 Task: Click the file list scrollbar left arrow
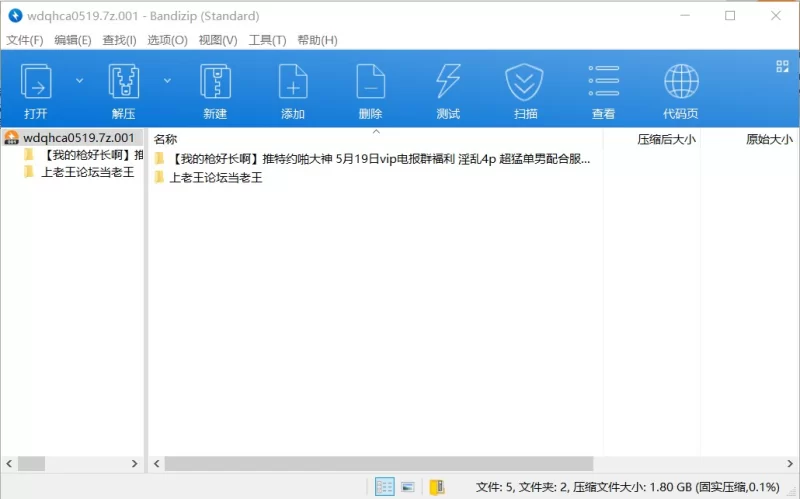(157, 463)
